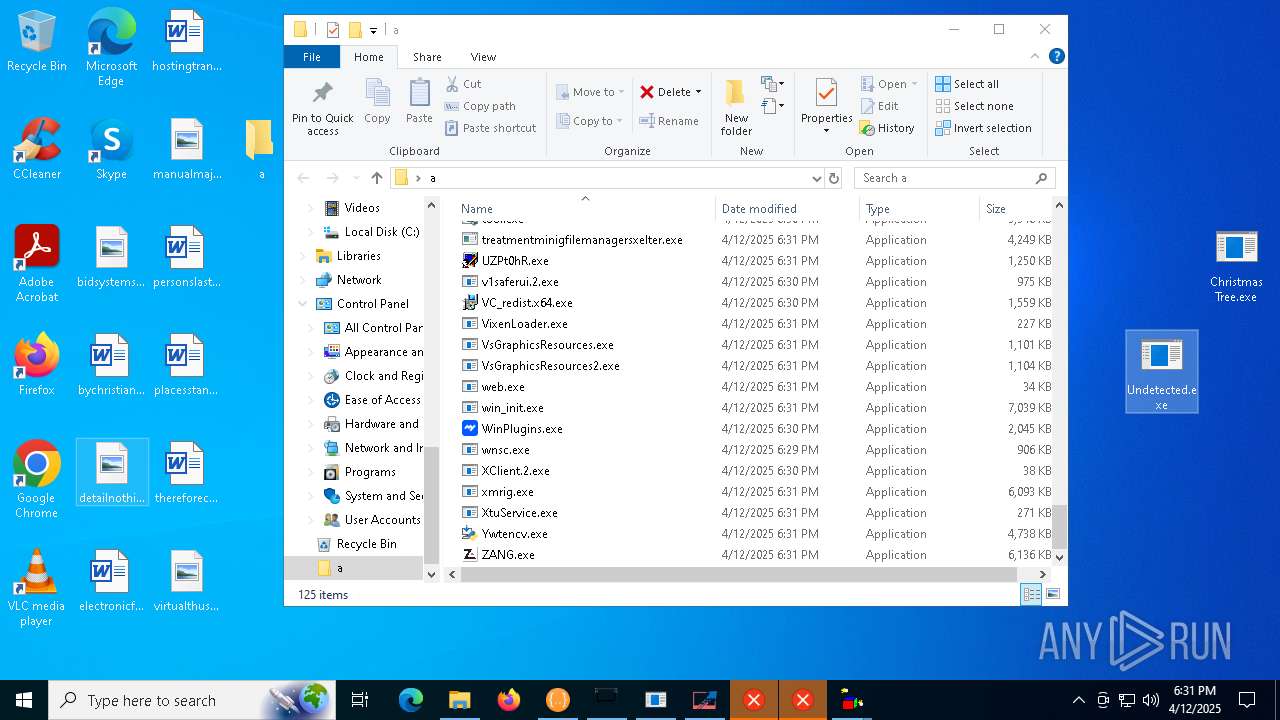1280x720 pixels.
Task: Sort by Size column header
Action: 1014,209
